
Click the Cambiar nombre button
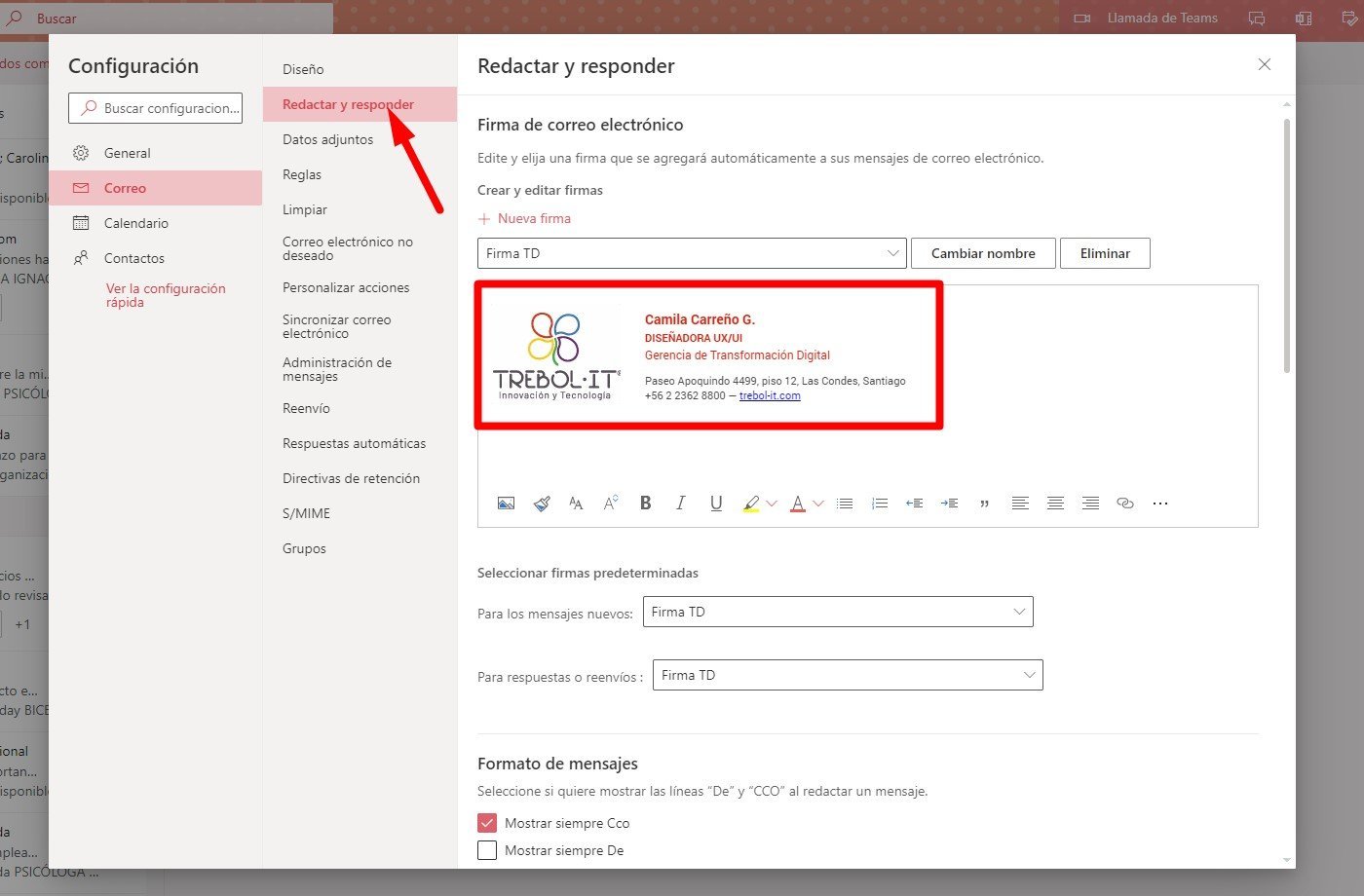[x=983, y=253]
